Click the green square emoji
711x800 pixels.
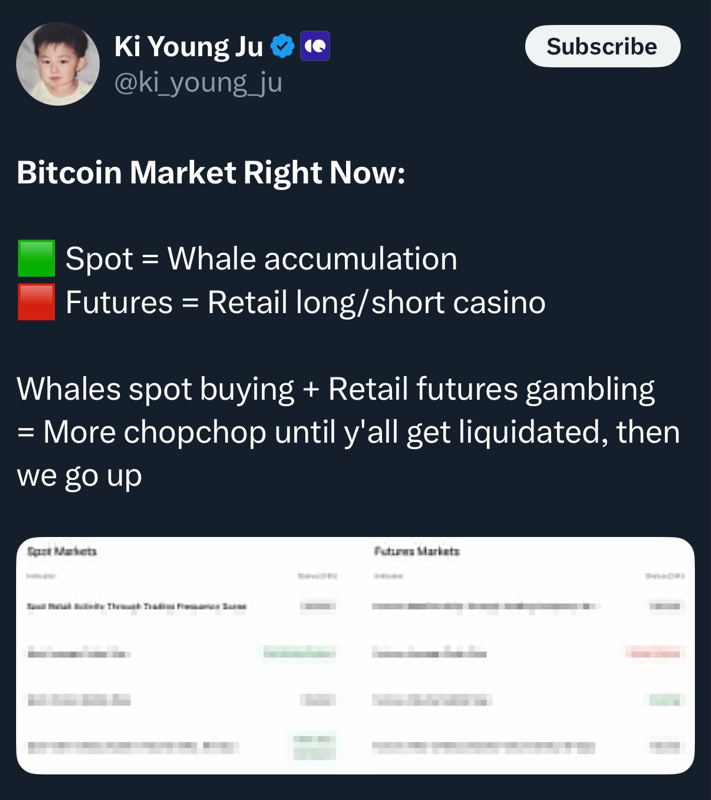(36, 259)
